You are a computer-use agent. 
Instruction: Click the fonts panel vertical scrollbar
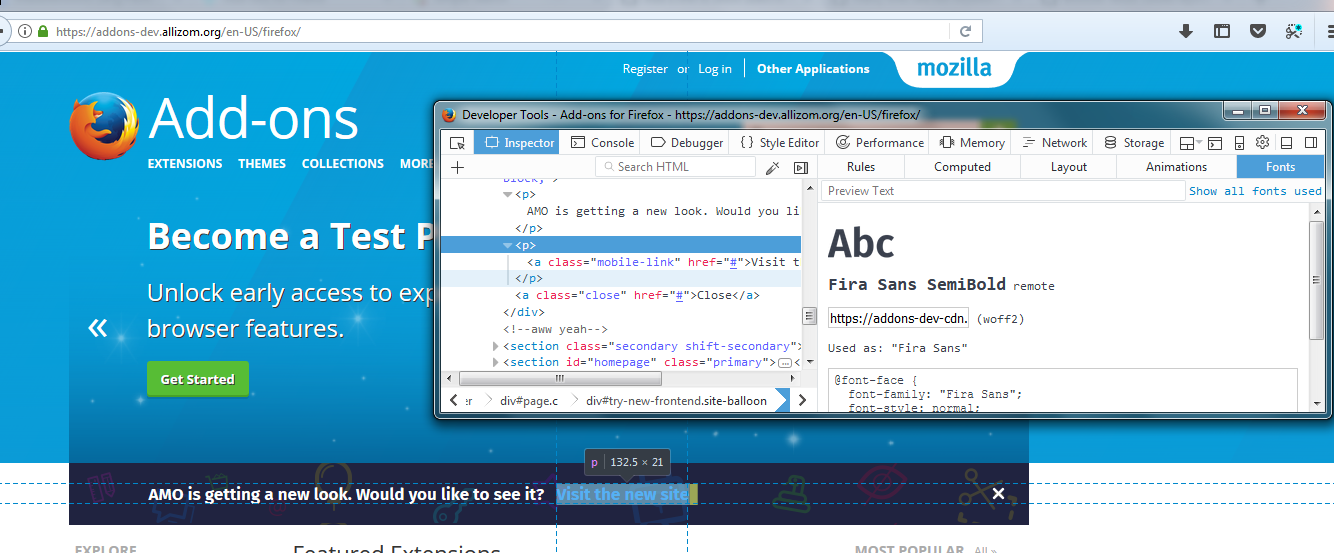tap(1317, 280)
